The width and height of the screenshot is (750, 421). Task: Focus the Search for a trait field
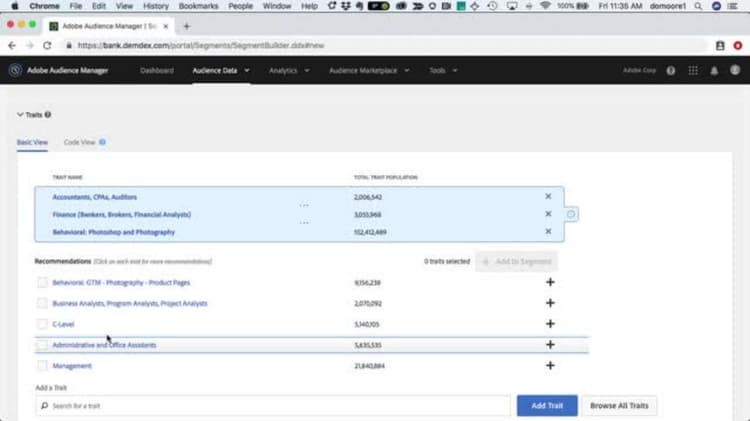point(273,406)
